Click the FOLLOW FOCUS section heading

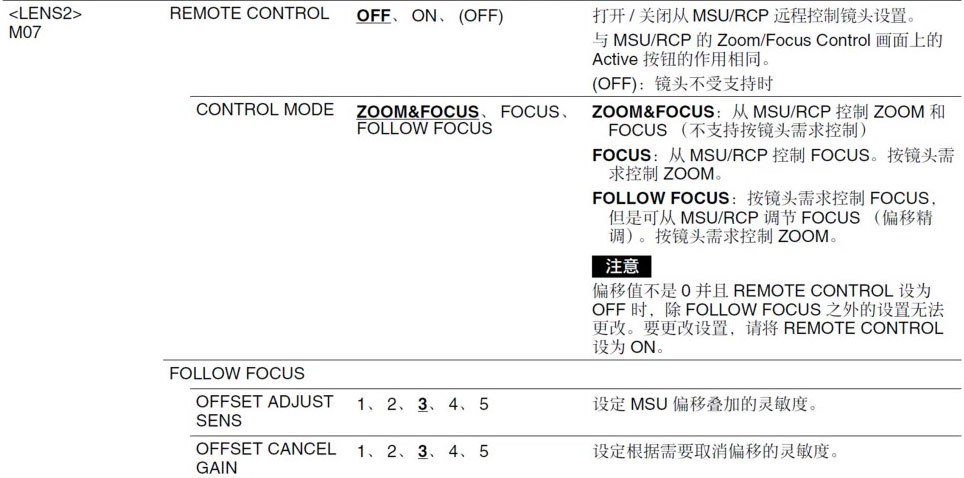coord(237,373)
